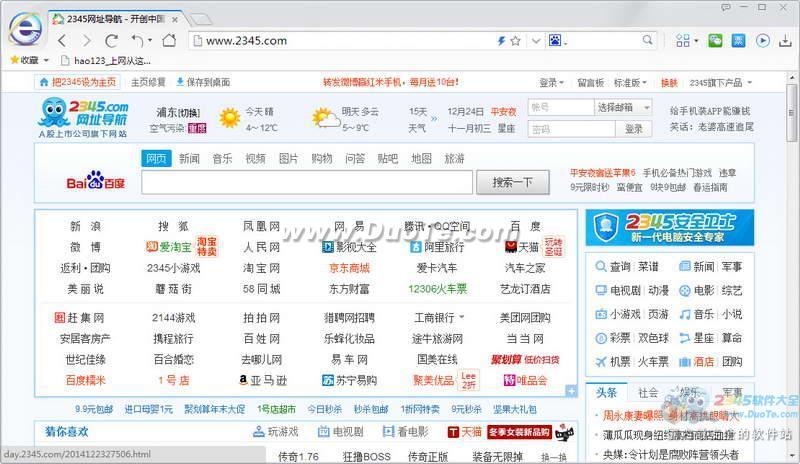
Task: Expand the 登录 dropdown in top bar
Action: 552,82
